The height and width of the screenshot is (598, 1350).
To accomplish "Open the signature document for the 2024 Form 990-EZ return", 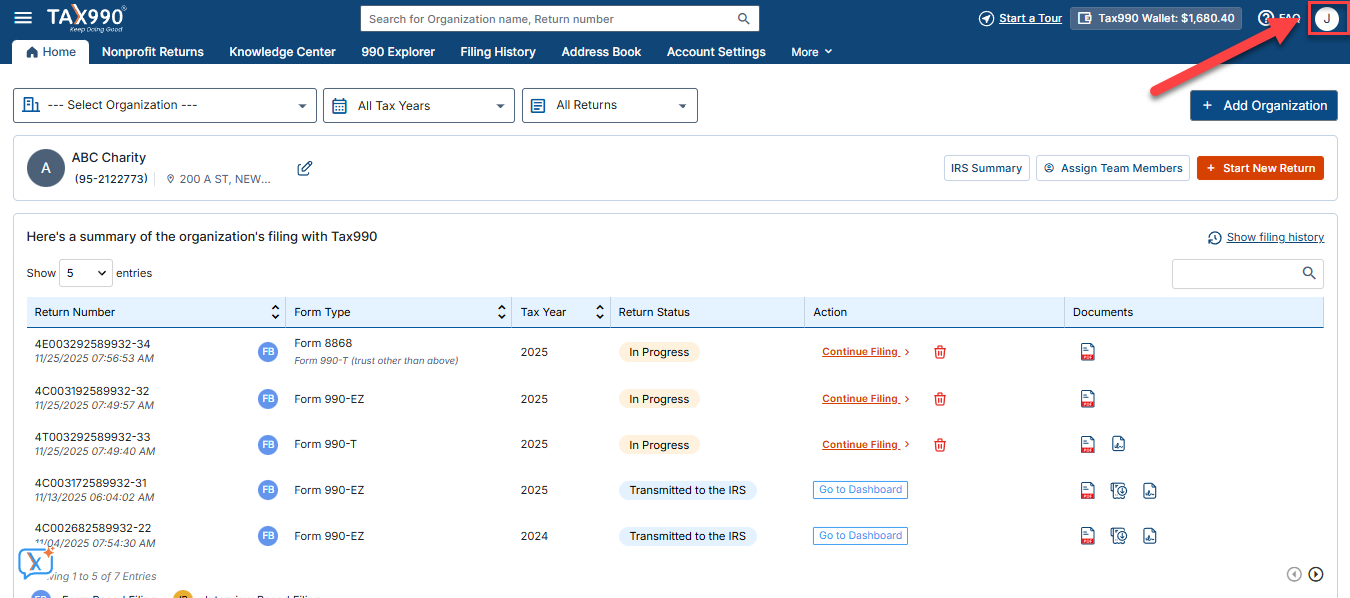I will tap(1150, 536).
